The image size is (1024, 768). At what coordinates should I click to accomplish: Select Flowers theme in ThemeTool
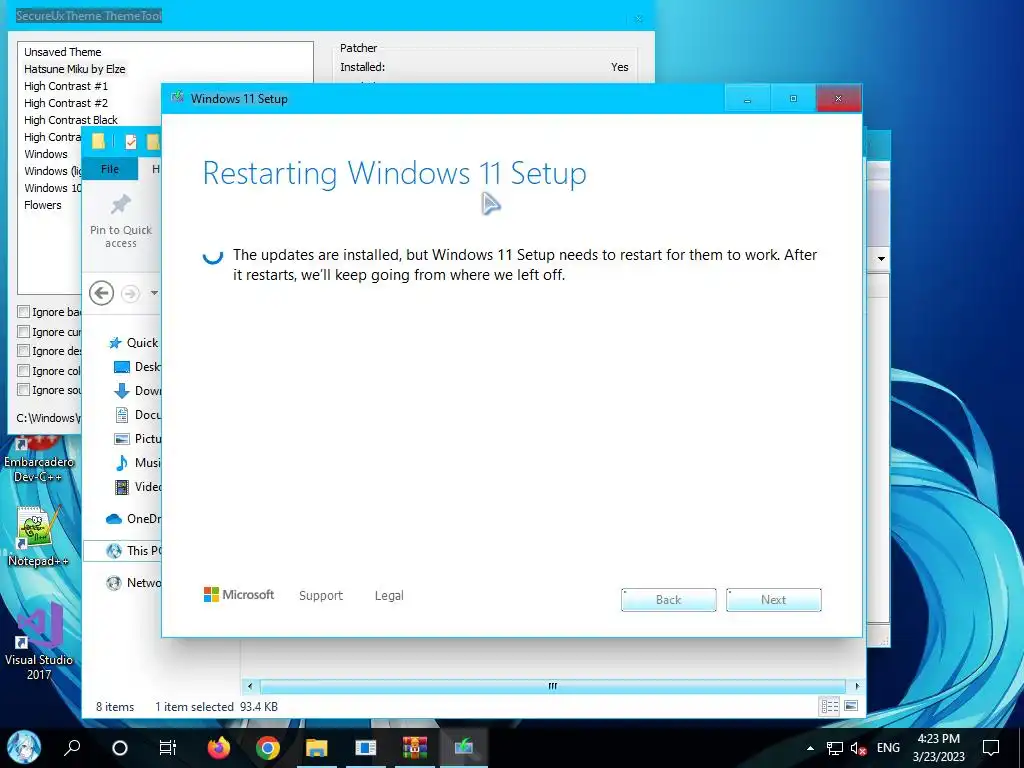(42, 204)
